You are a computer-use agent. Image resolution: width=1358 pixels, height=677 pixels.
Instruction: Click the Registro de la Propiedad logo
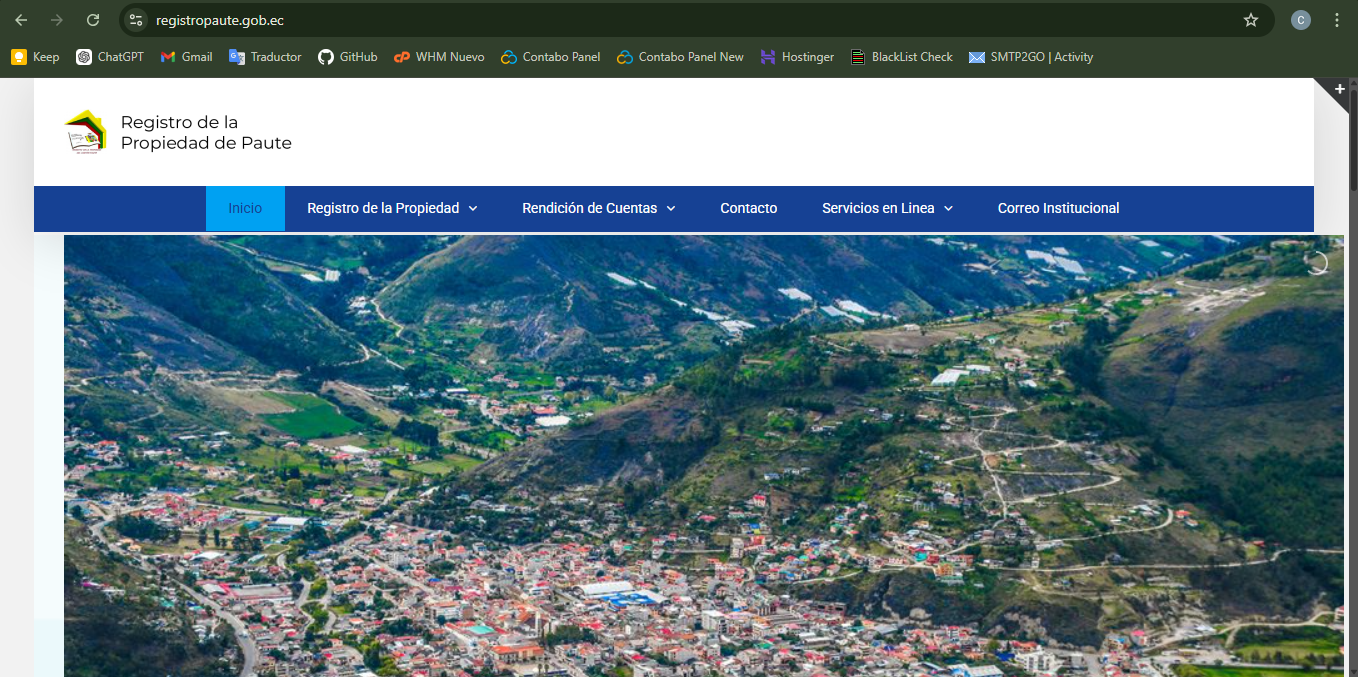click(x=85, y=132)
